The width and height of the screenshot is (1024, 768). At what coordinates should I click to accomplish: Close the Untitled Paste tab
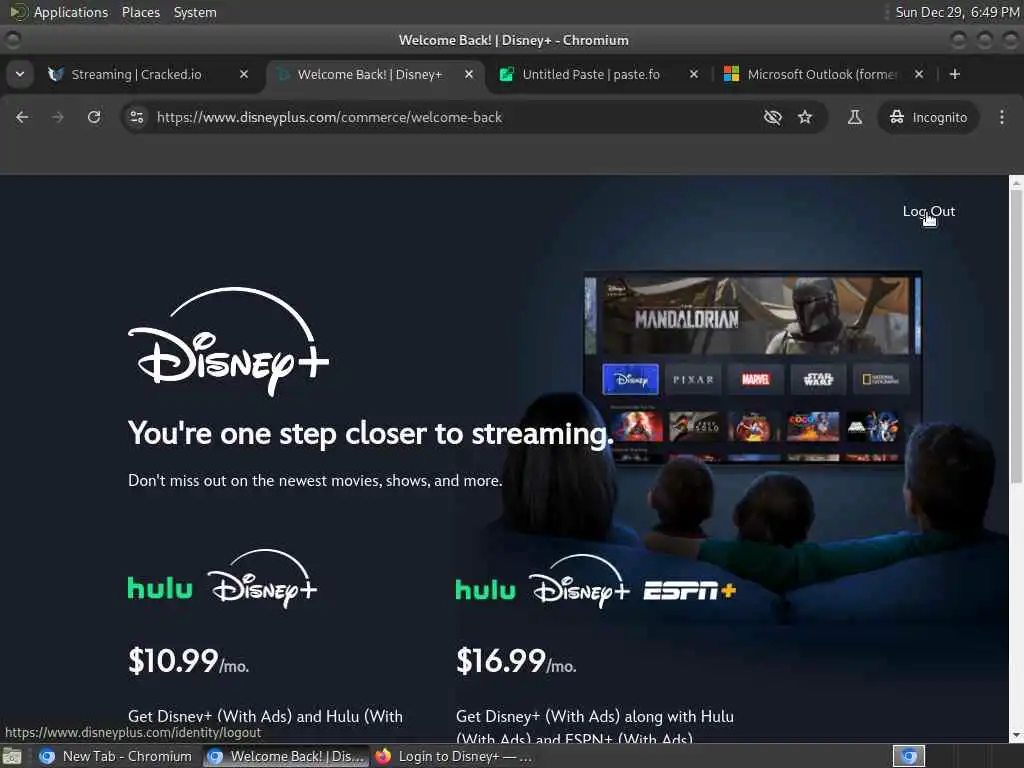tap(694, 74)
